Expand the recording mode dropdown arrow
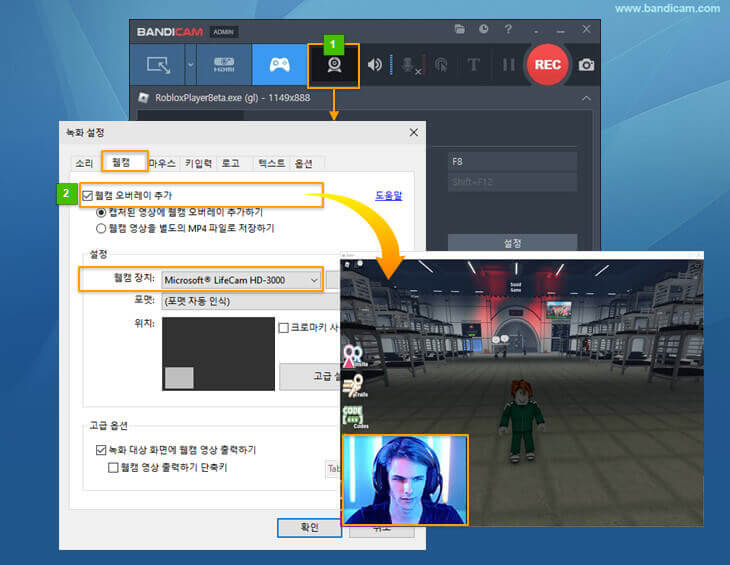 (191, 65)
